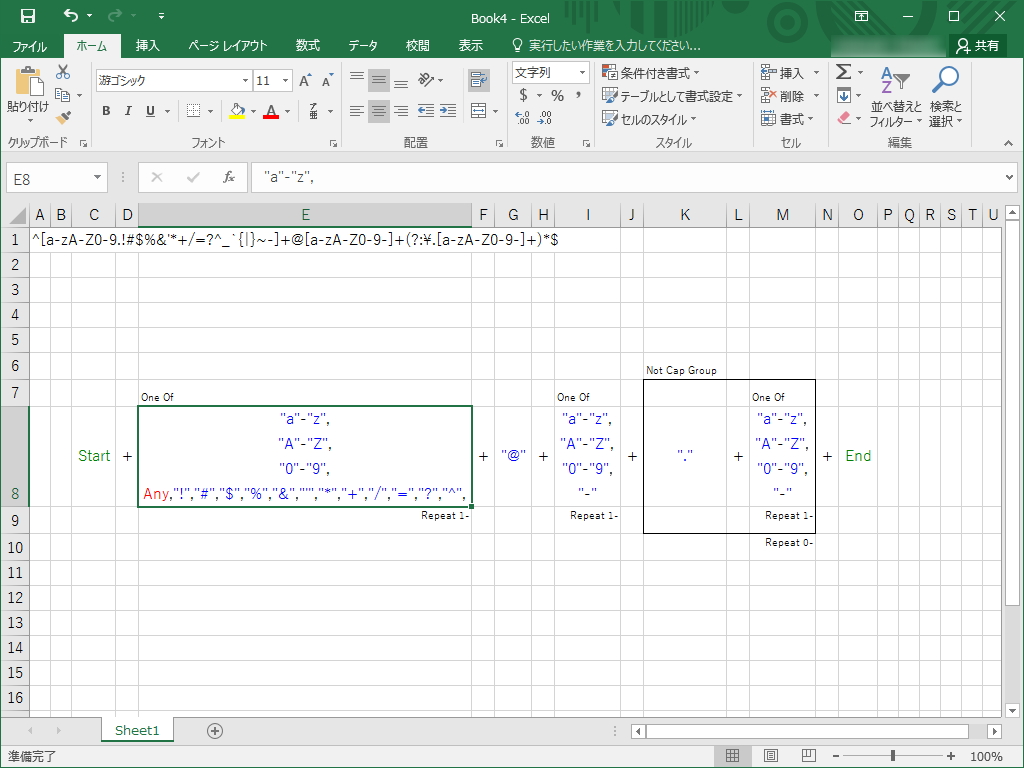Open Conditional Formatting menu
The width and height of the screenshot is (1024, 768).
[x=650, y=72]
